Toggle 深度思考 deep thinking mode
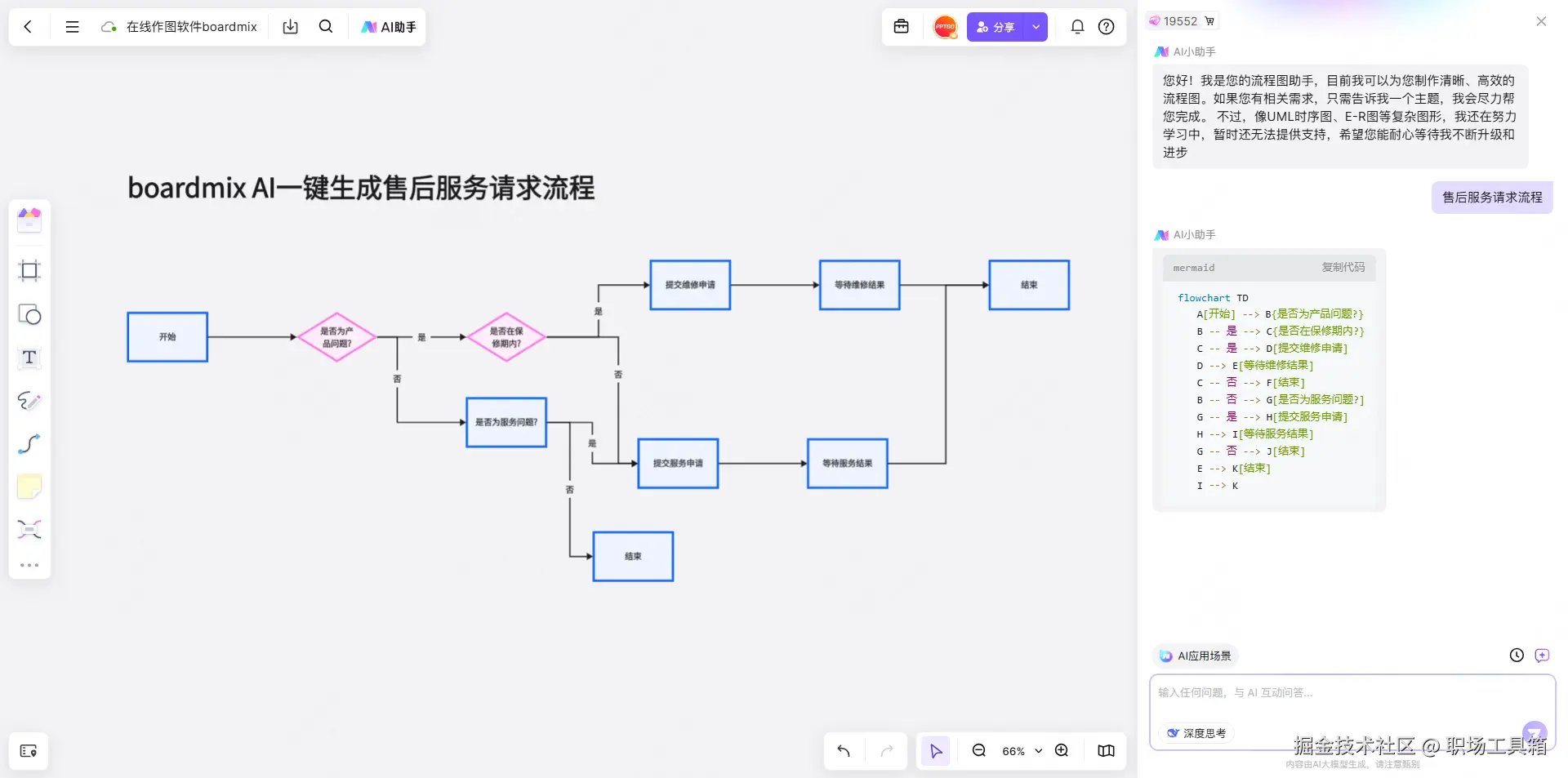1568x778 pixels. click(x=1196, y=733)
